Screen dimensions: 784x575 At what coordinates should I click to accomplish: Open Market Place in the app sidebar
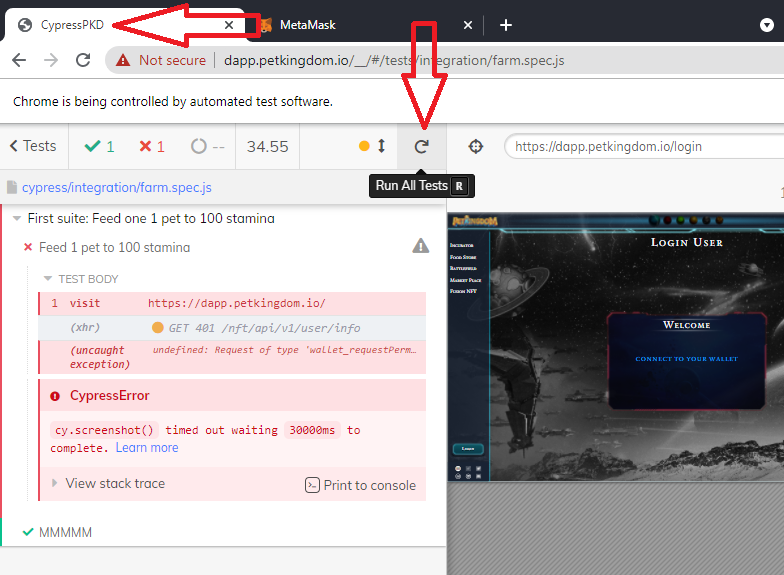[466, 280]
